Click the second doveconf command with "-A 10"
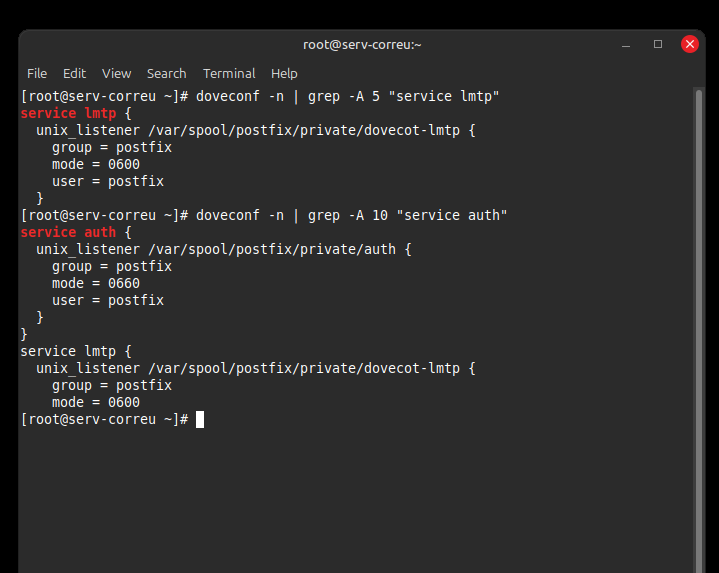Screen dimensions: 719x573 352,215
